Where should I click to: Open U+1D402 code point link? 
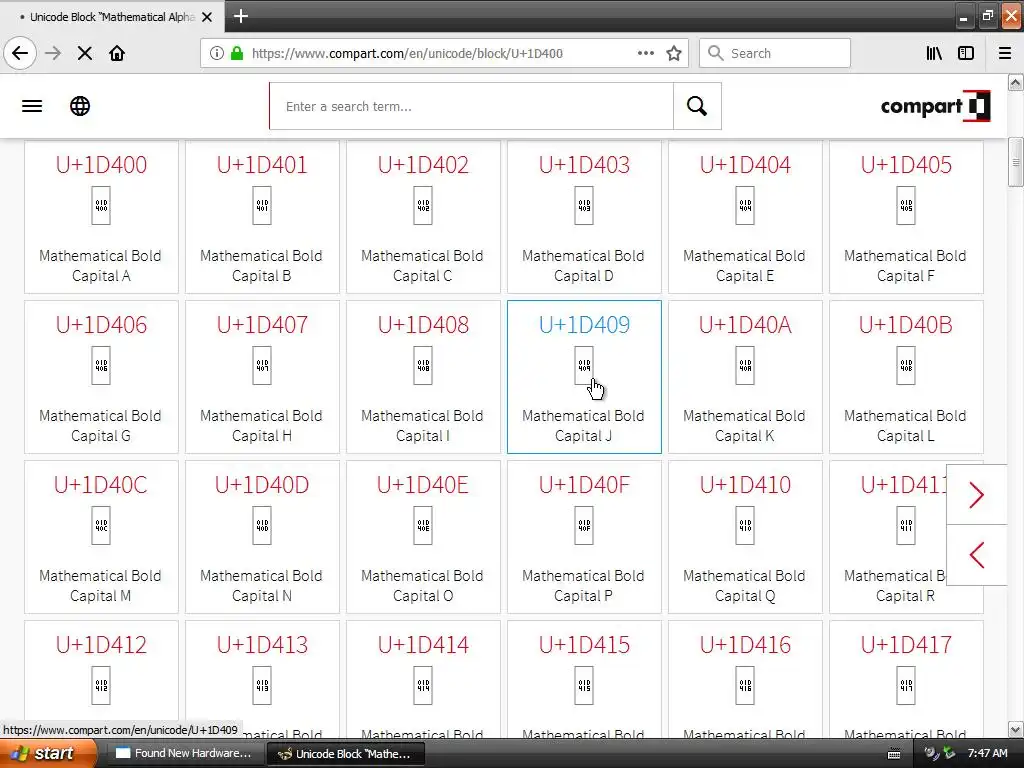423,165
